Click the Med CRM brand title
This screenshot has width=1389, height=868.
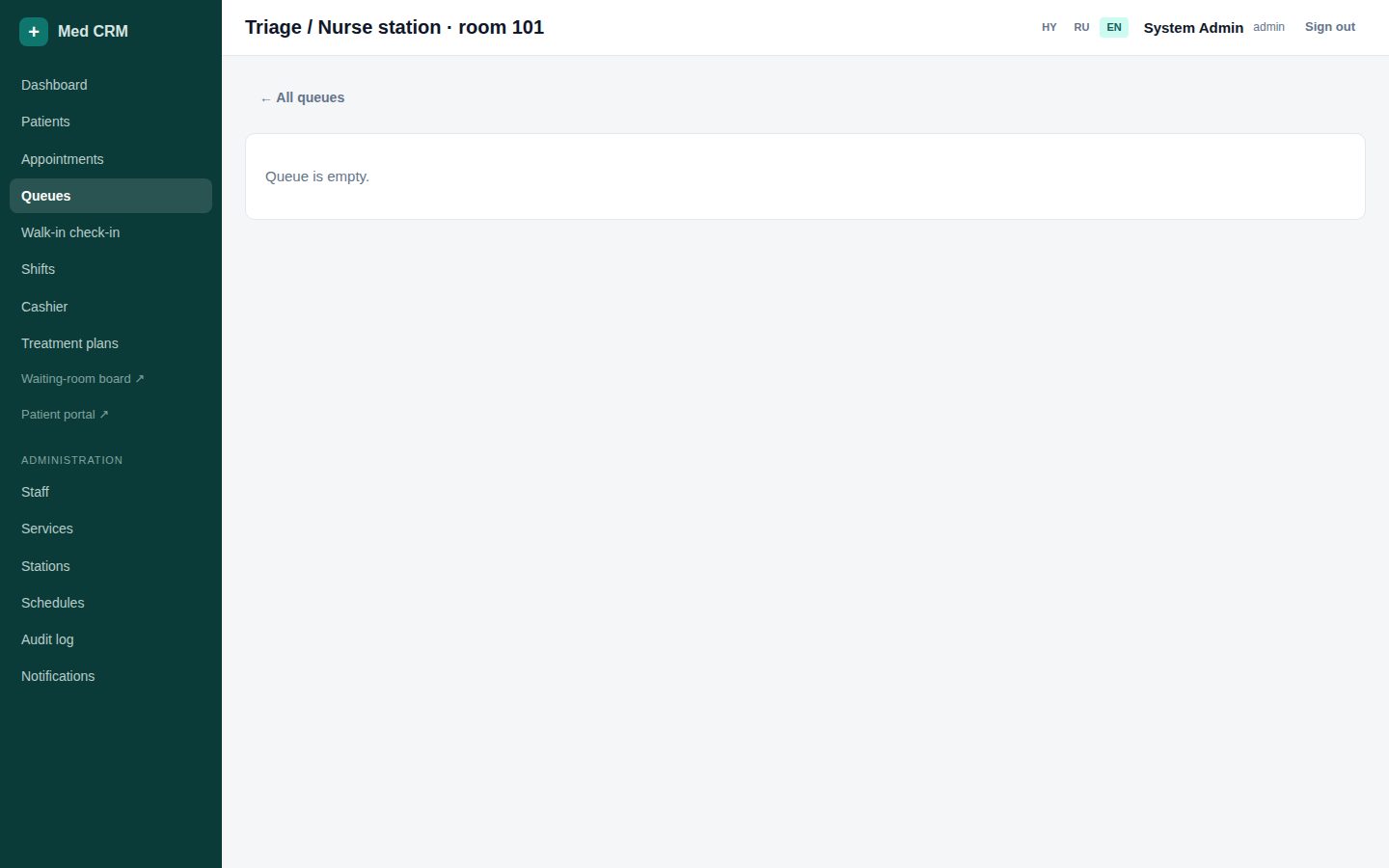[93, 31]
